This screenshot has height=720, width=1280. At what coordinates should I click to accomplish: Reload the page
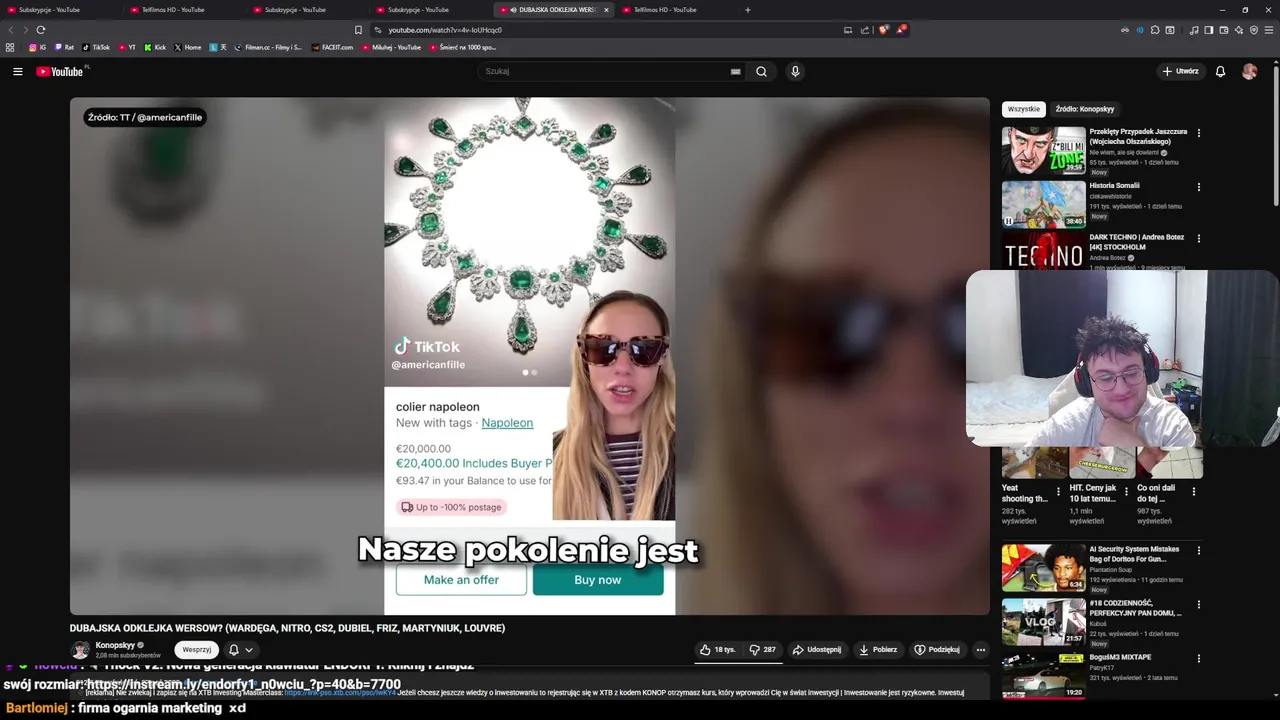(40, 30)
